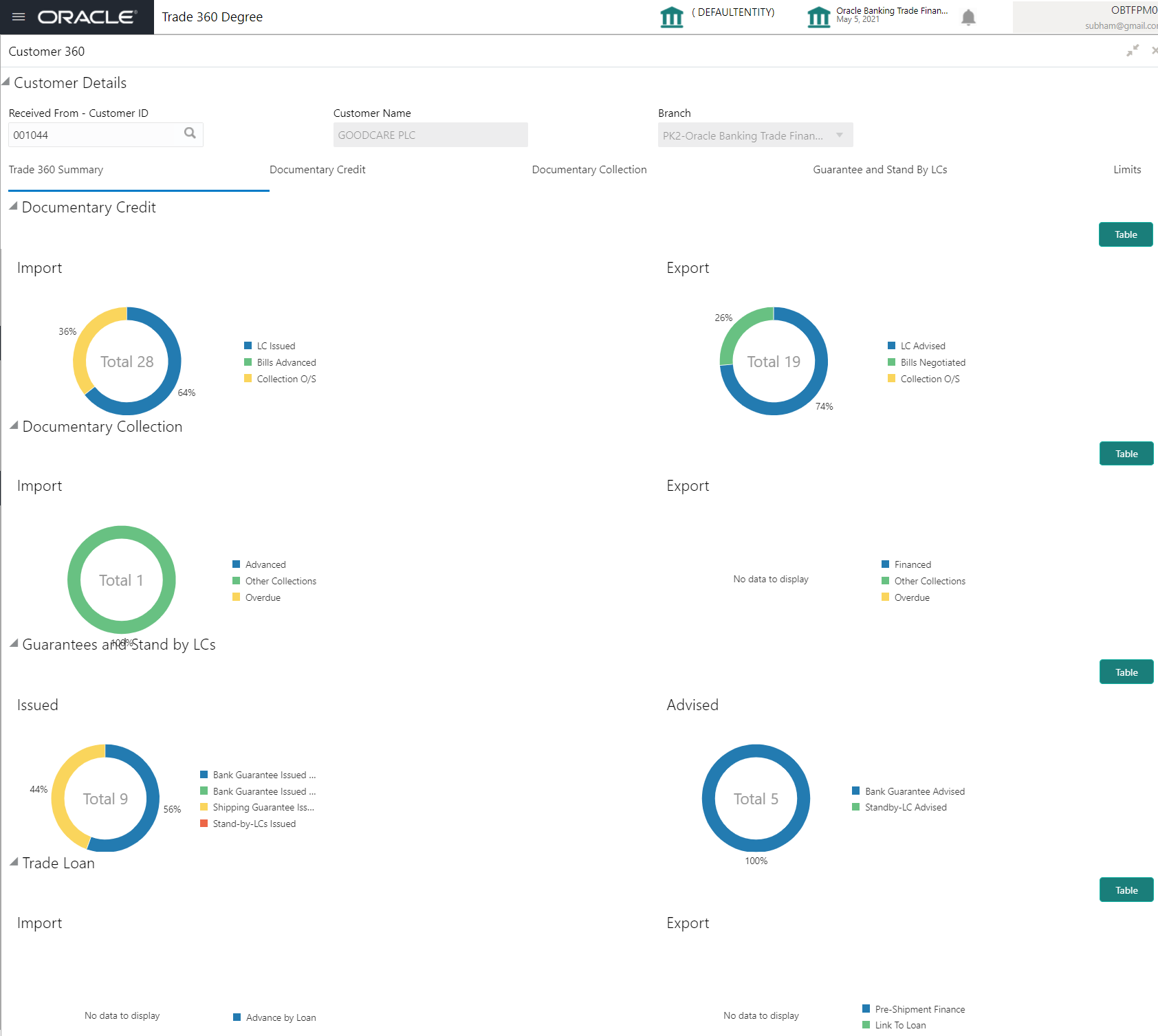This screenshot has height=1036, width=1158.
Task: Toggle Bills Negotiated legend swatch
Action: click(892, 362)
